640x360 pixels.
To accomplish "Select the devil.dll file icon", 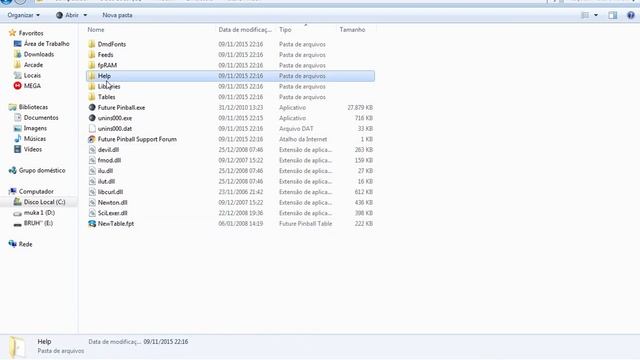I will pyautogui.click(x=92, y=150).
